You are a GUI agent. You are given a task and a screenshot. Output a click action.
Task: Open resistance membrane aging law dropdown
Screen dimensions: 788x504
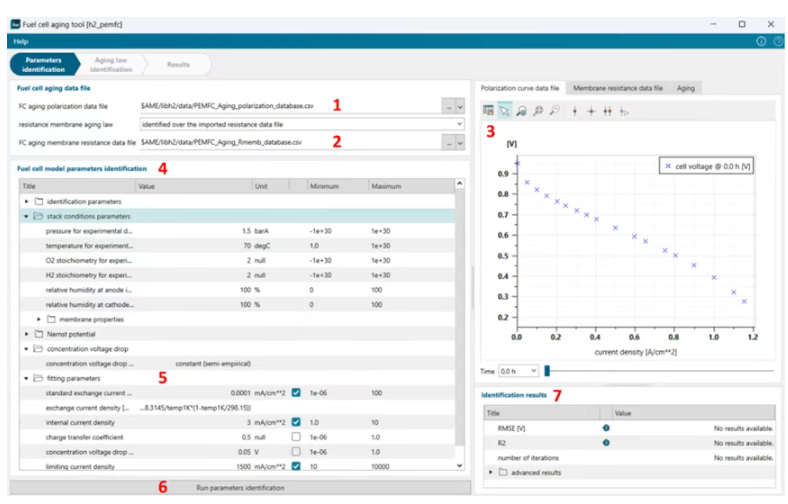pyautogui.click(x=302, y=124)
